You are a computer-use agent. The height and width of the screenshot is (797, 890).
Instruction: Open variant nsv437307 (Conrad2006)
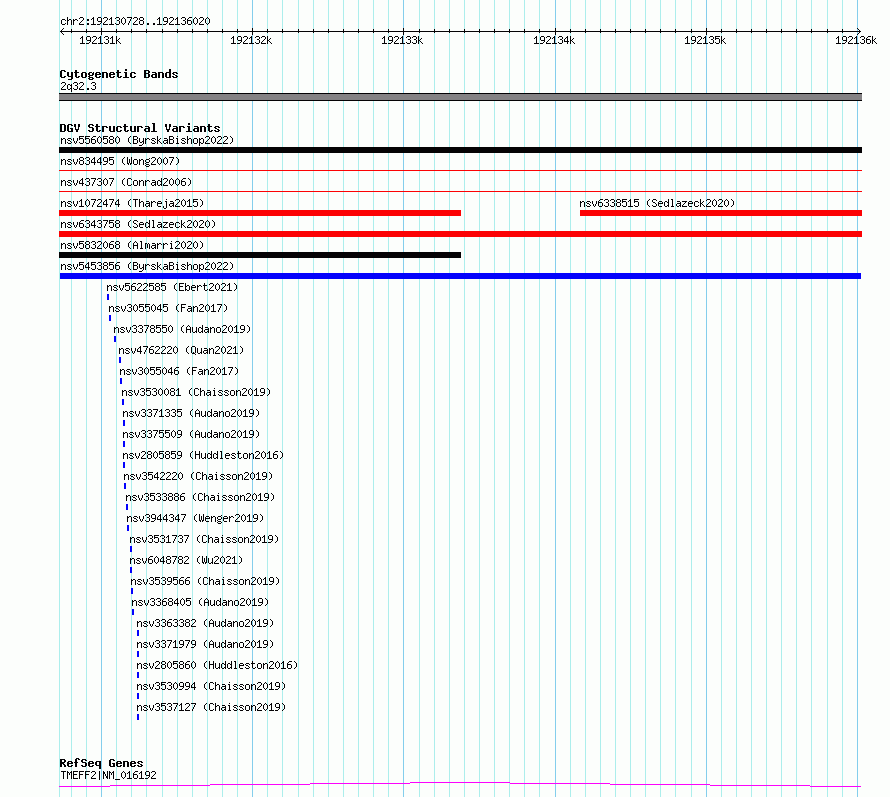(x=126, y=182)
